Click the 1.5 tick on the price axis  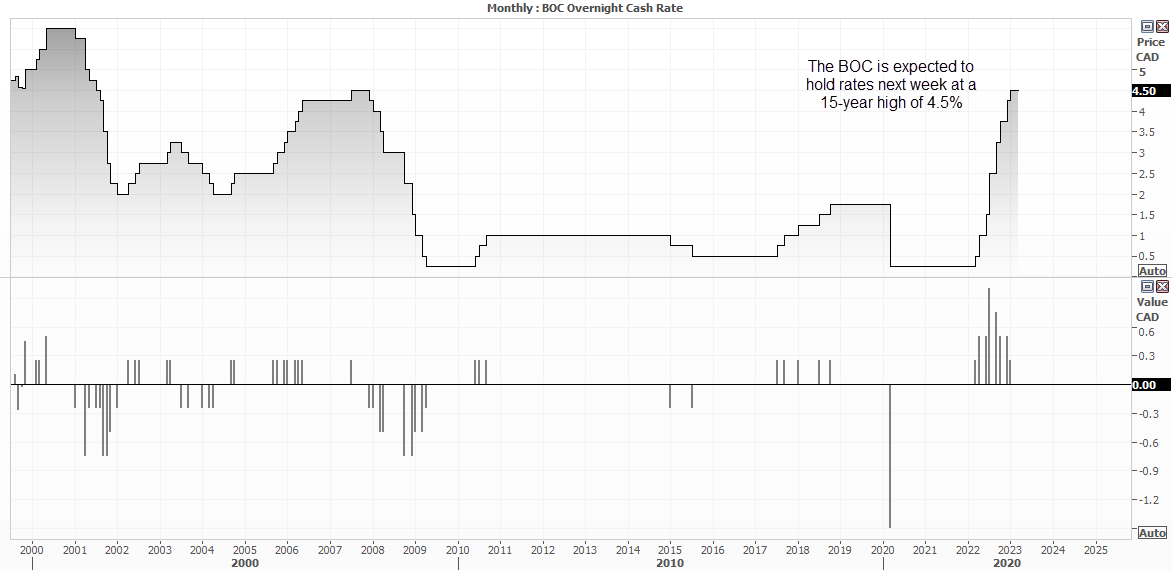1147,215
